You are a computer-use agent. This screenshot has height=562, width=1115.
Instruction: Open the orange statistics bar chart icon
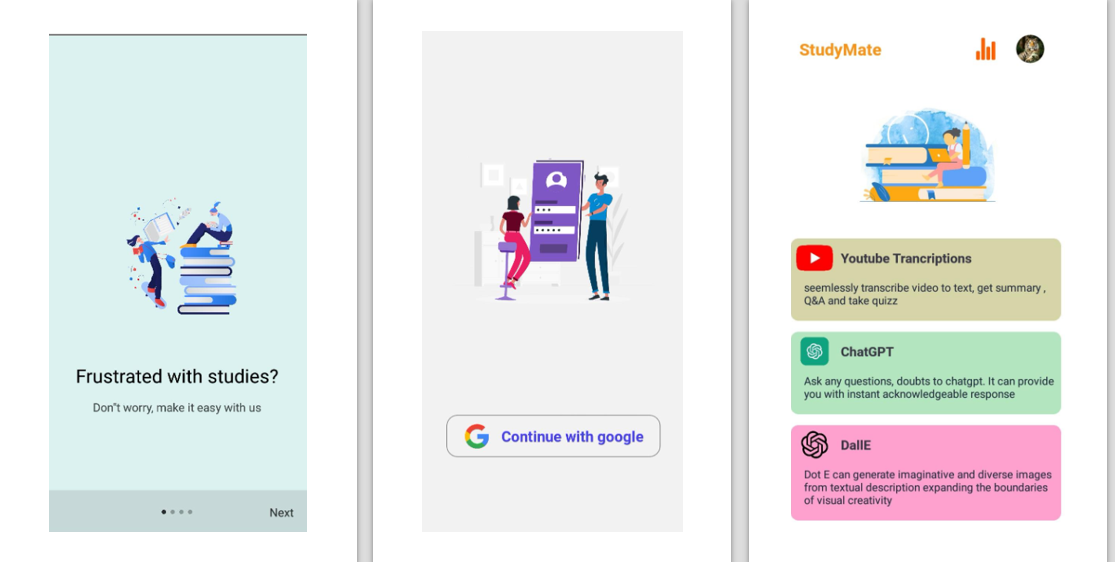[x=986, y=49]
